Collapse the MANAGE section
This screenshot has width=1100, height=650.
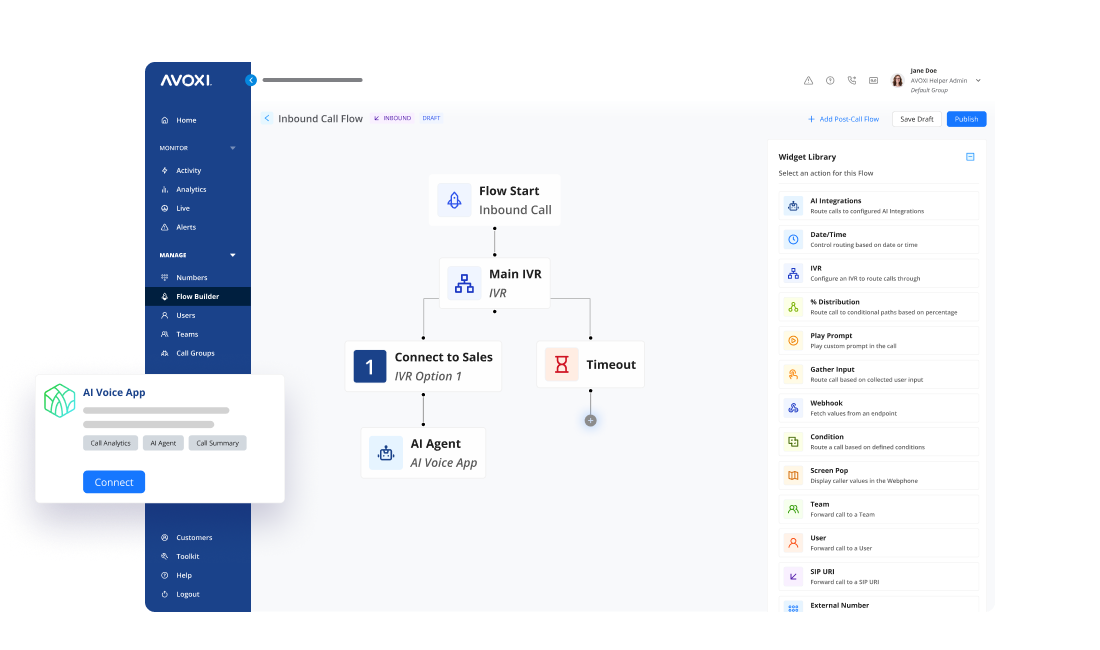[232, 255]
